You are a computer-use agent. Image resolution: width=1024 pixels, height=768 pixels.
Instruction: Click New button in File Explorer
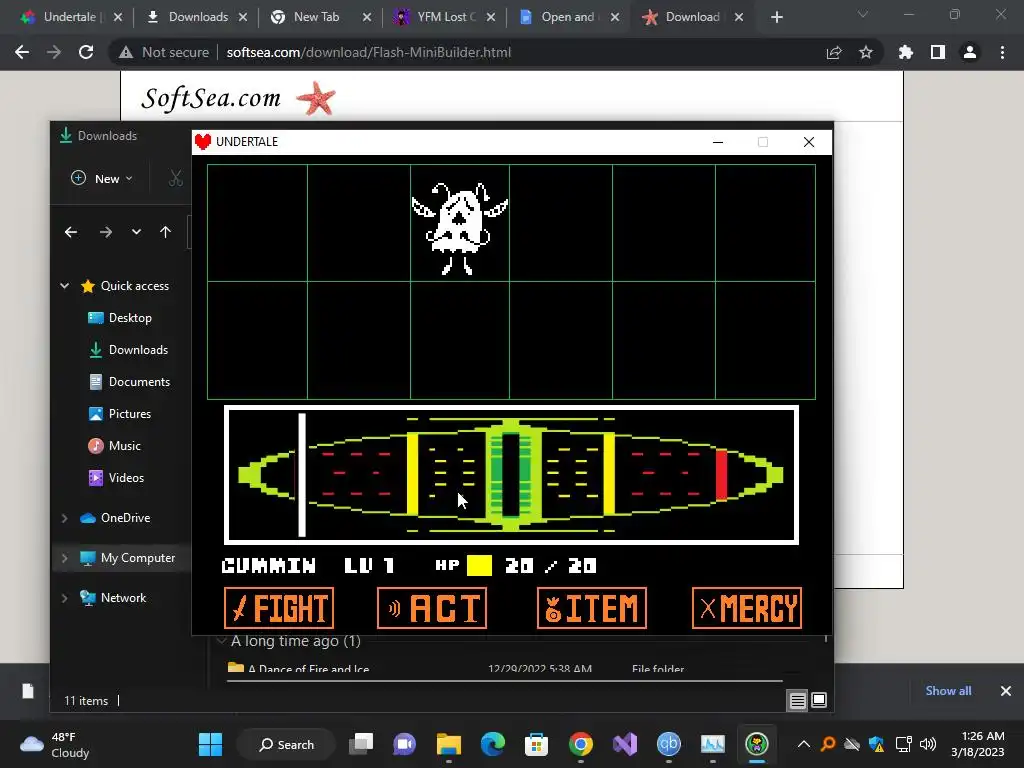click(102, 178)
